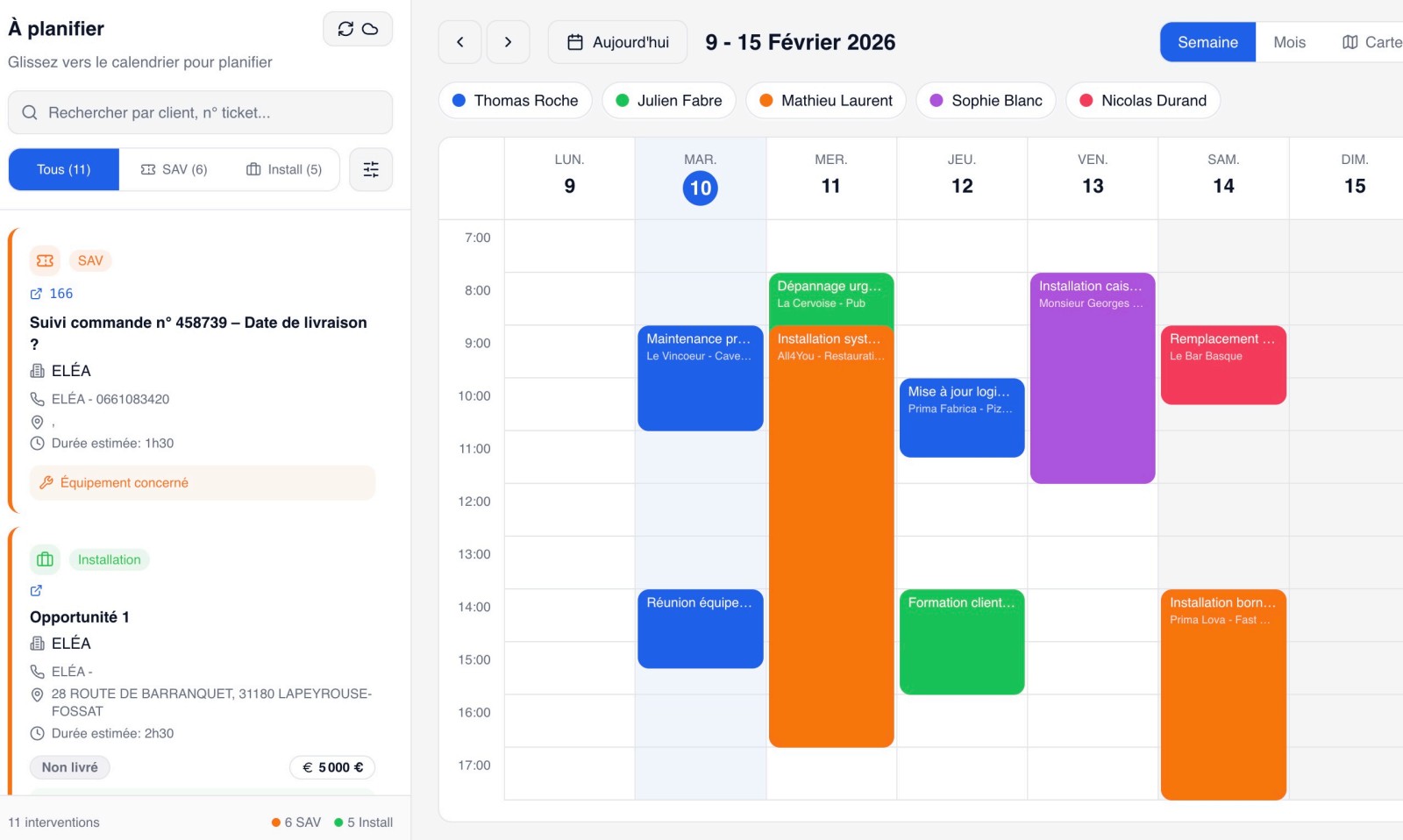Select LUN. 9 day header
Image resolution: width=1403 pixels, height=840 pixels.
(570, 178)
